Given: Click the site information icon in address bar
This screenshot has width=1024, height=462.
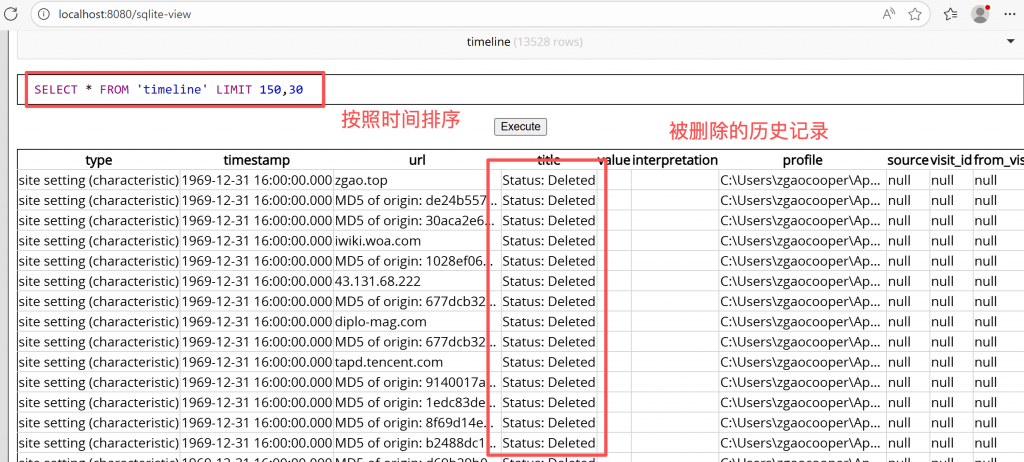Looking at the screenshot, I should pyautogui.click(x=45, y=14).
